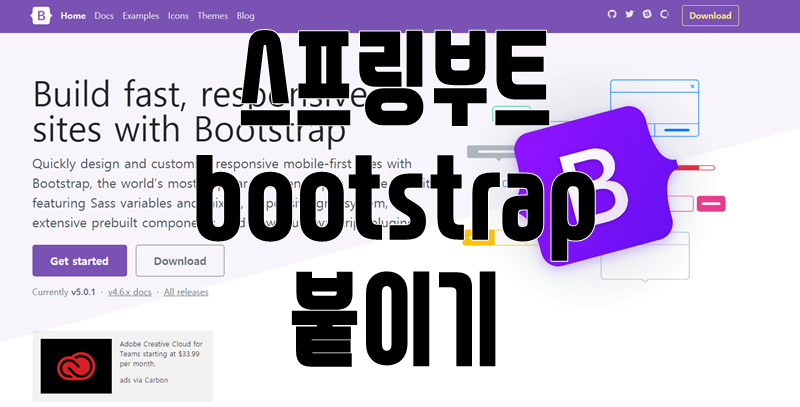This screenshot has height=407, width=800.
Task: Open the Docs nav item
Action: coord(104,16)
